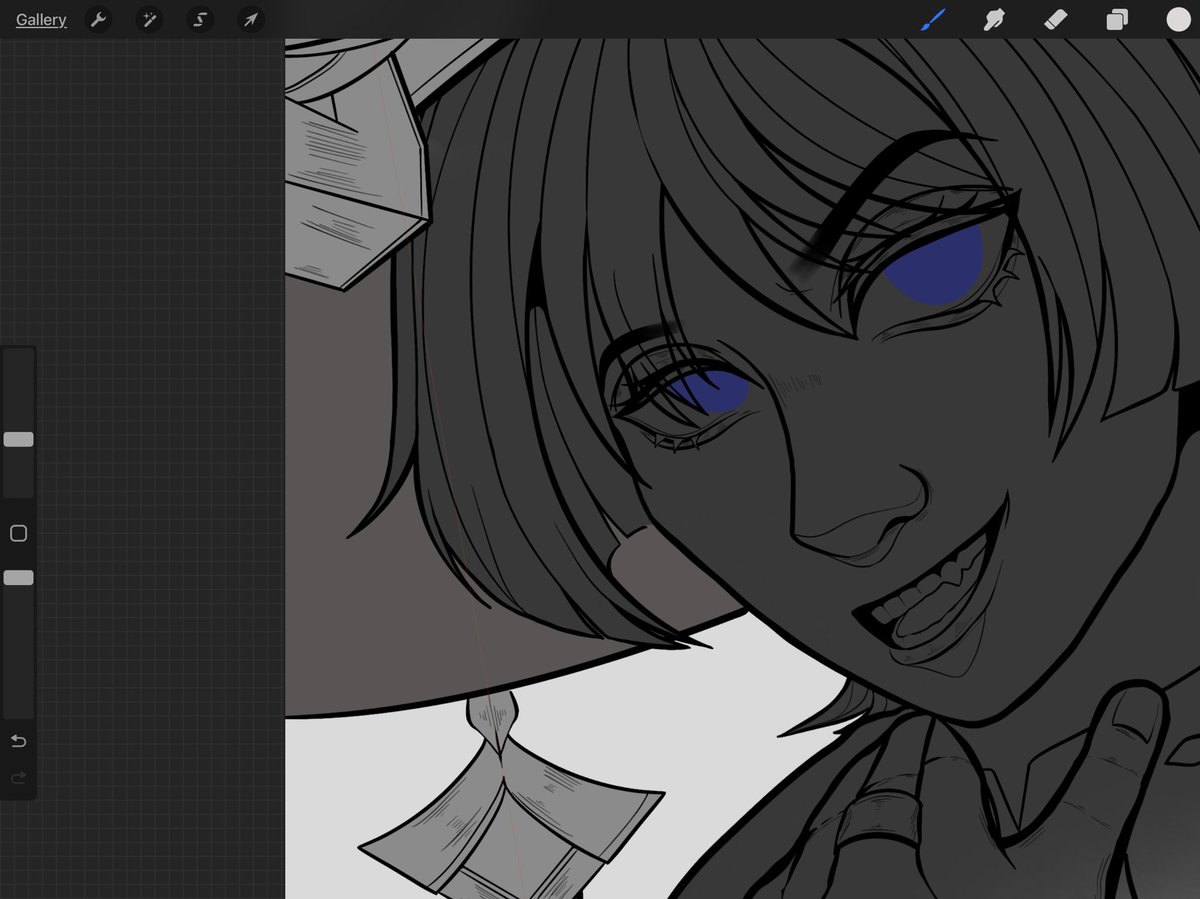Click the brush size slider handle
The image size is (1200, 899).
(18, 439)
